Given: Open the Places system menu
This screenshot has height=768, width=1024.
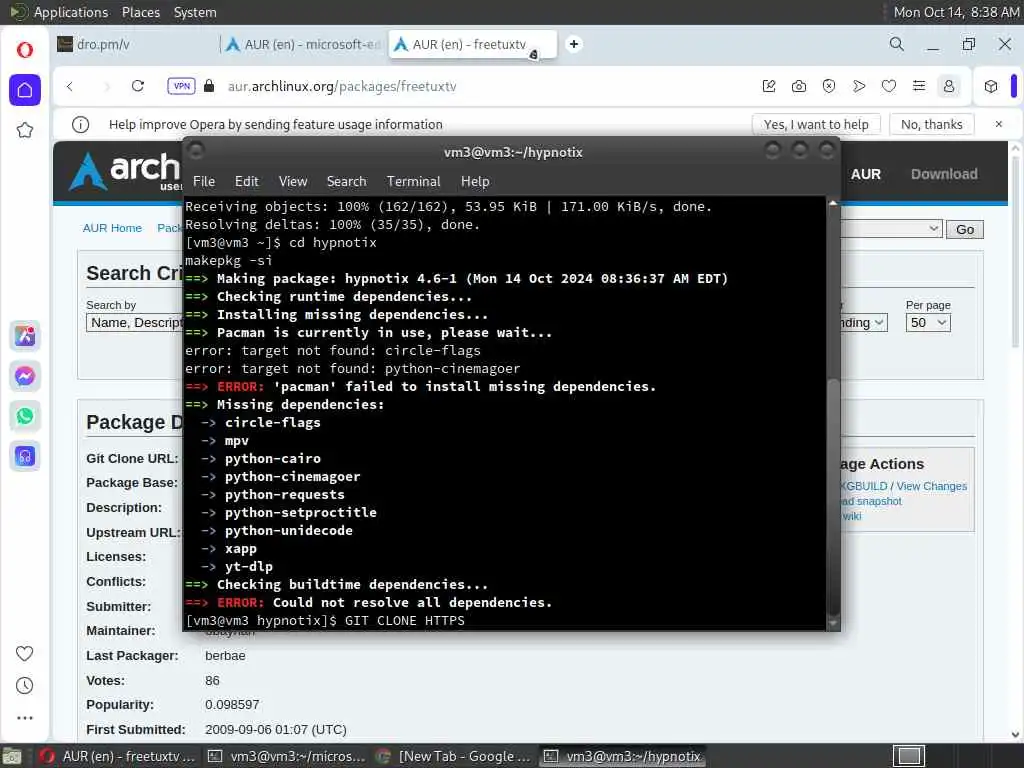Looking at the screenshot, I should pos(140,12).
